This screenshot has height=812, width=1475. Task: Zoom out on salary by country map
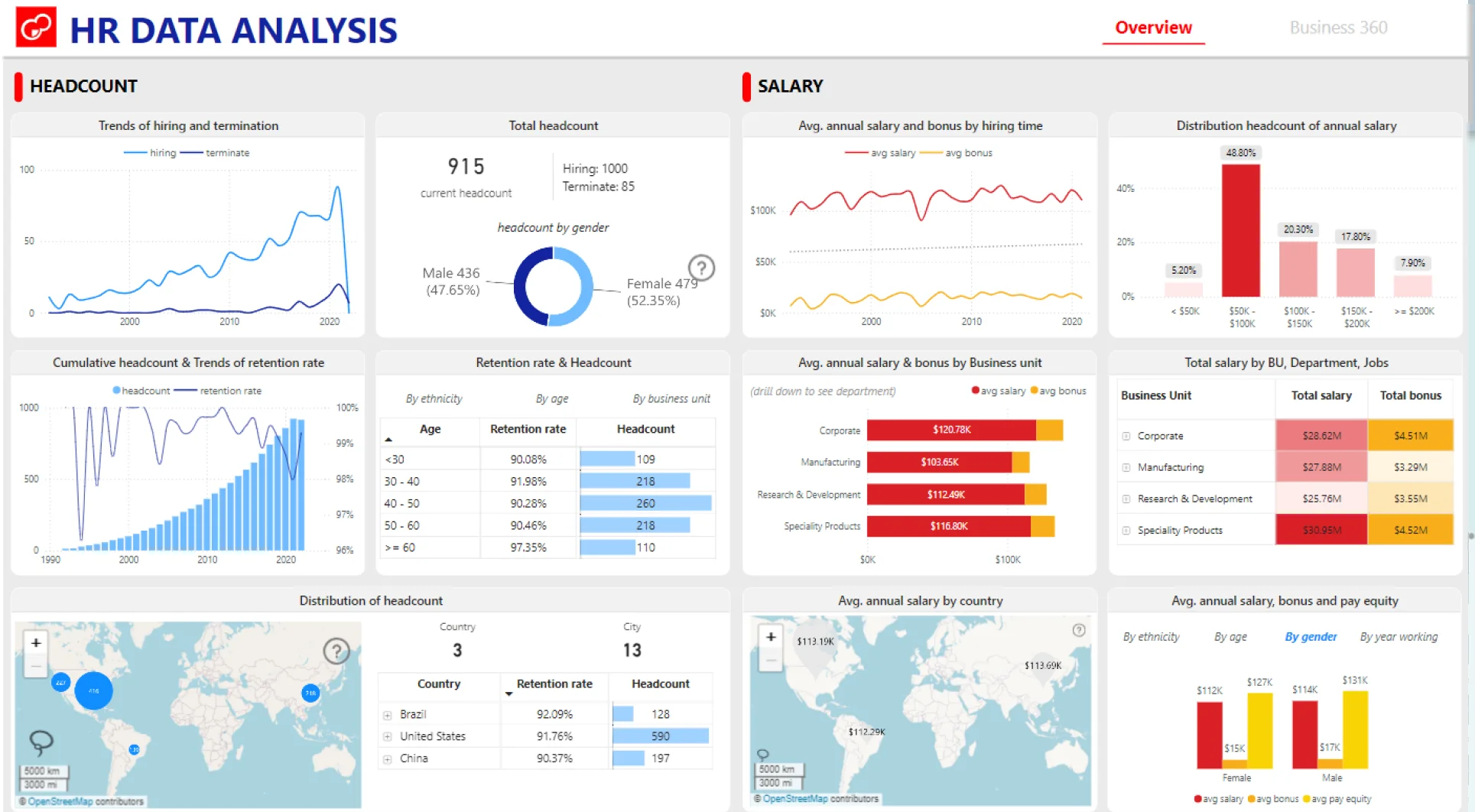tap(771, 660)
